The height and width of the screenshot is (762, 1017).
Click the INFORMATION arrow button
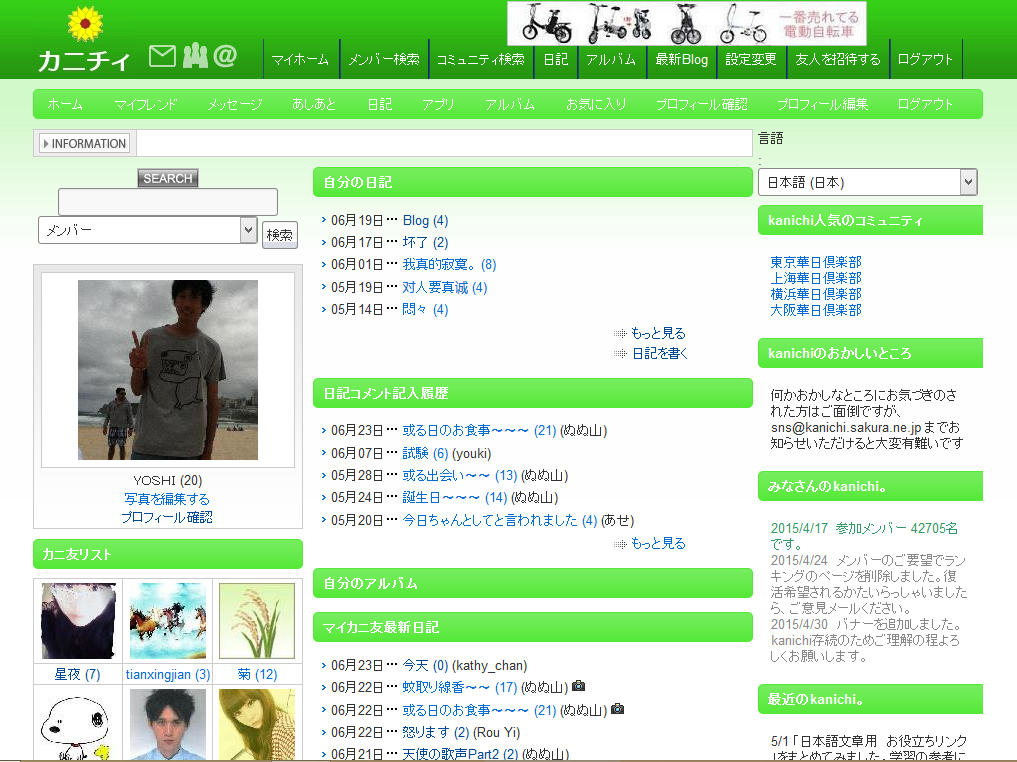click(x=85, y=143)
